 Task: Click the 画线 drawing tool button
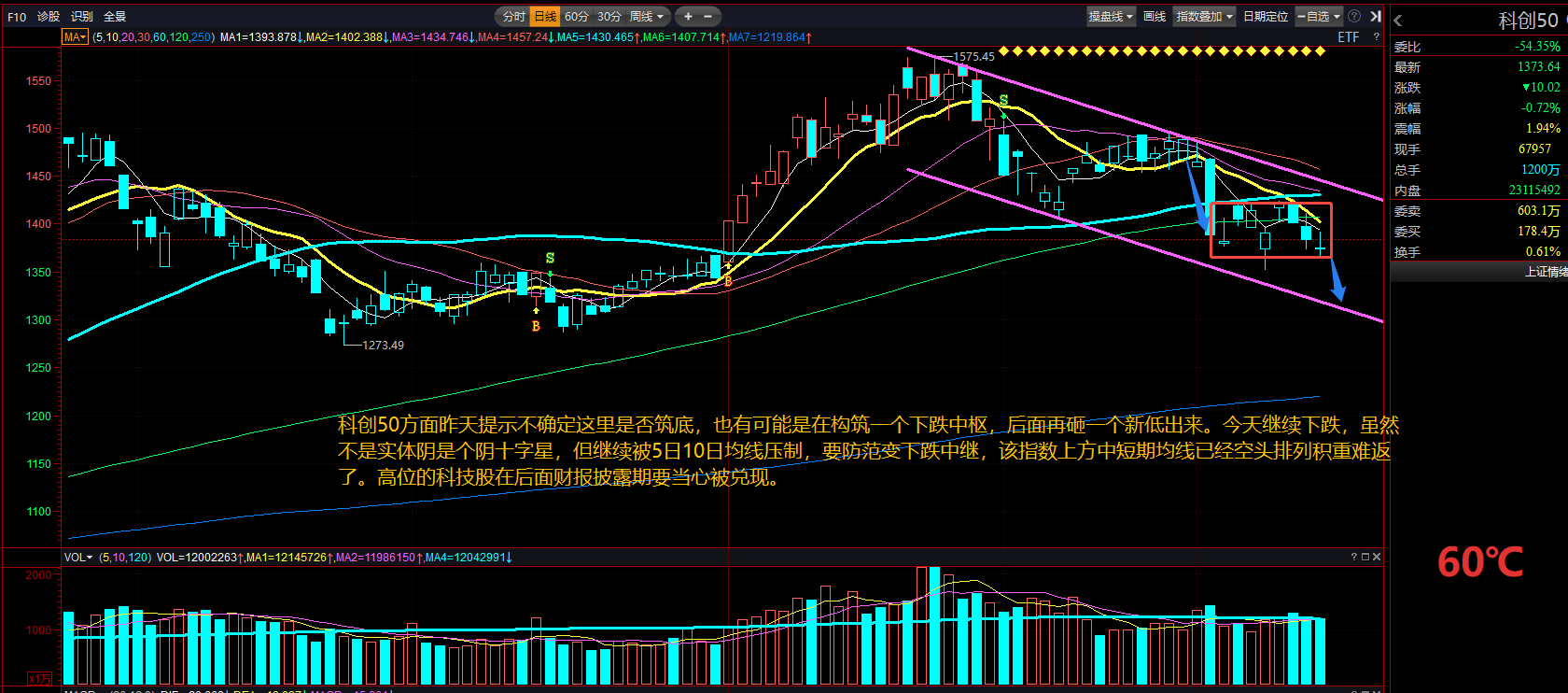pyautogui.click(x=1155, y=17)
